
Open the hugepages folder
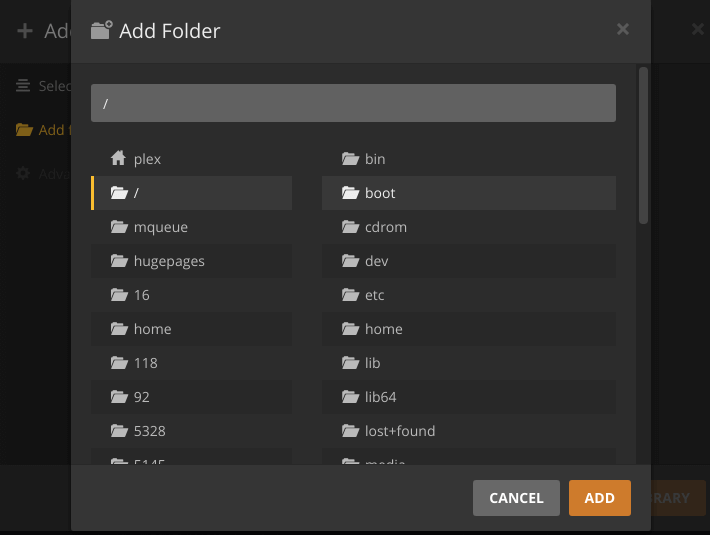tap(169, 261)
